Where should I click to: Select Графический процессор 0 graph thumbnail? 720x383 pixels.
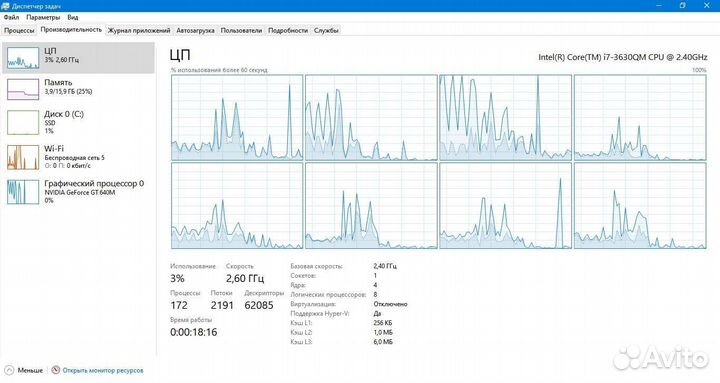point(23,192)
